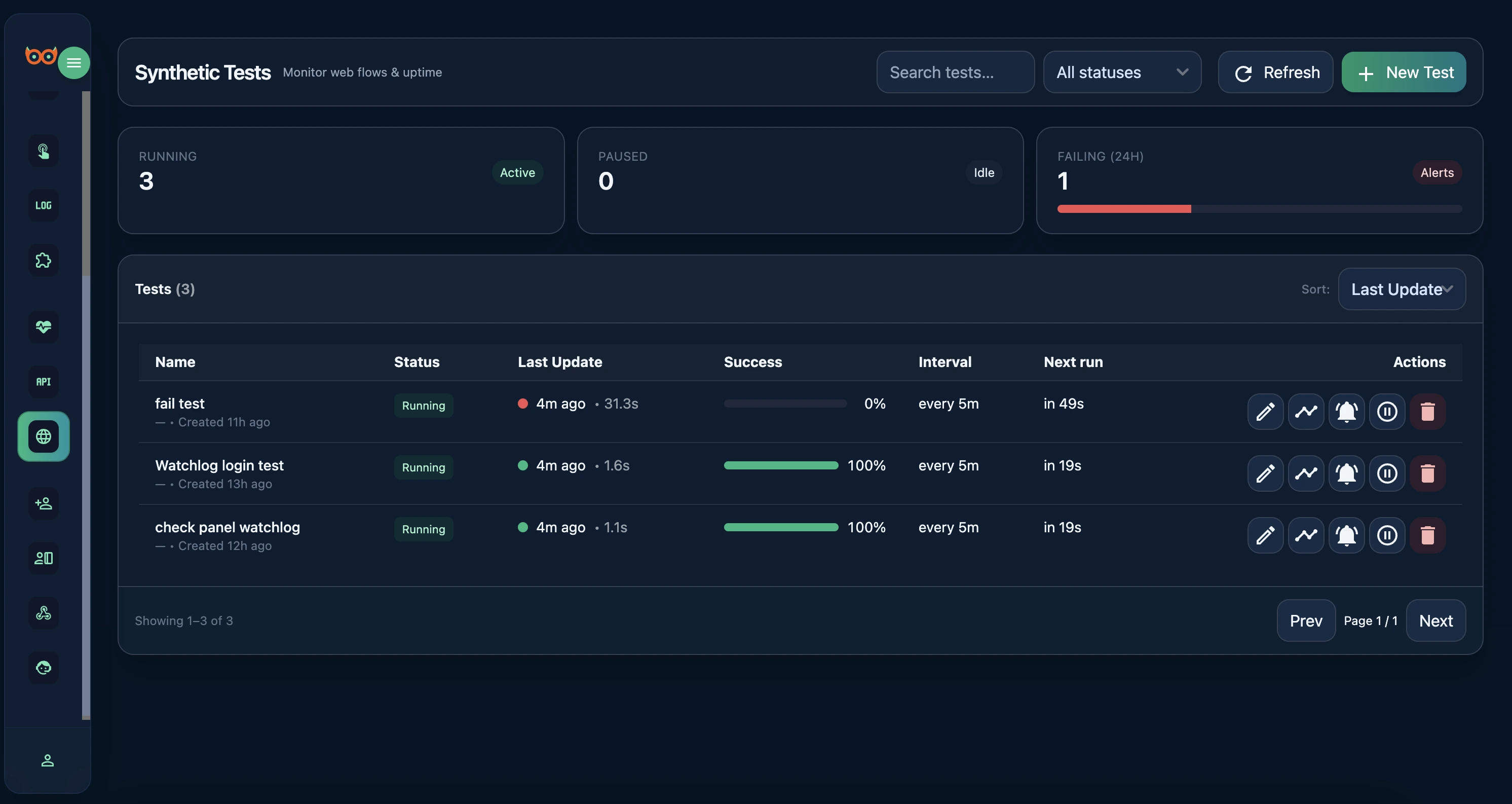The image size is (1512, 804).
Task: Click the Refresh button
Action: pyautogui.click(x=1275, y=72)
